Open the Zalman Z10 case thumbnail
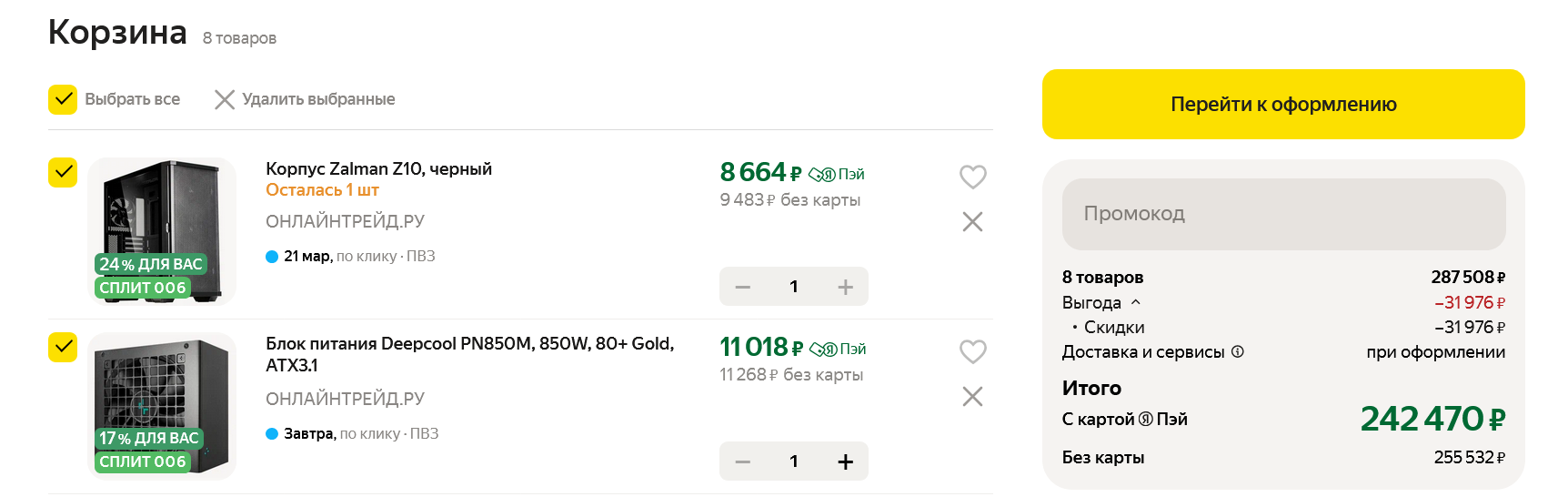Screen dimensions: 1568x497 click(x=162, y=231)
